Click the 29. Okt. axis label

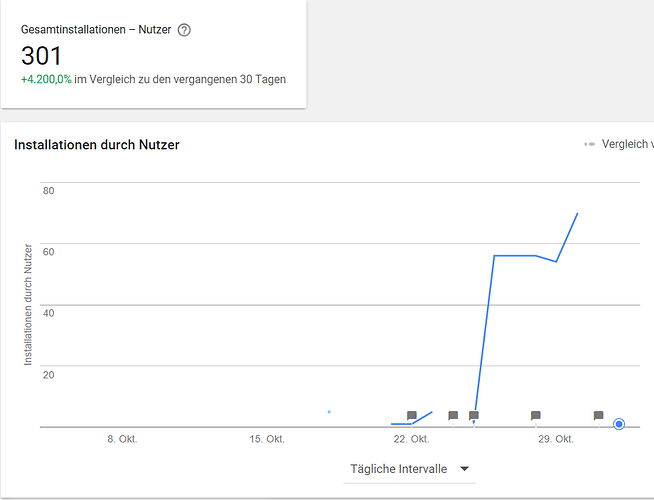point(556,439)
